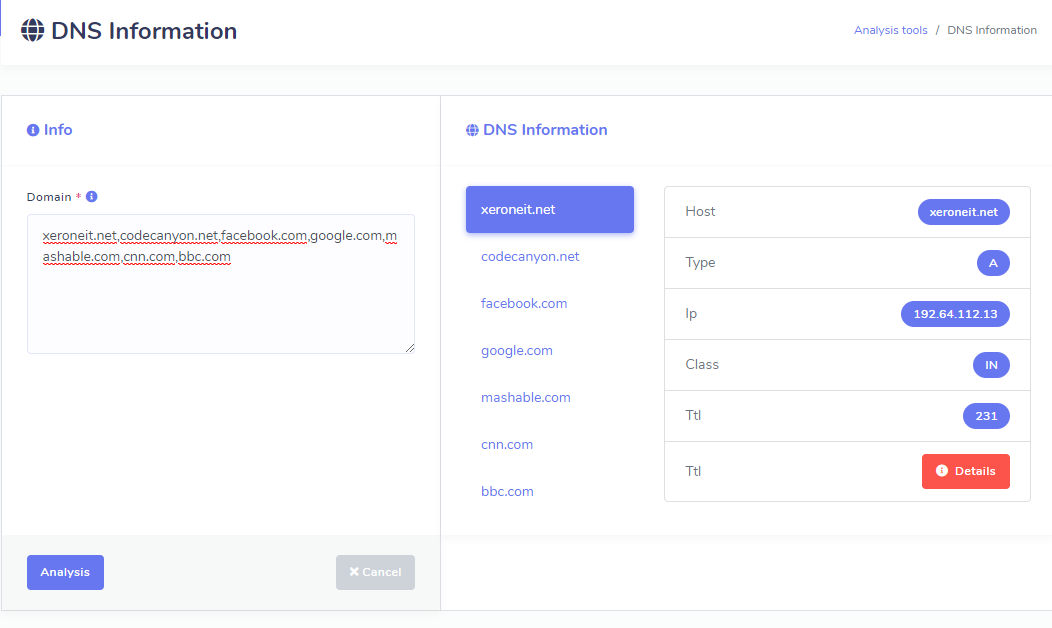The width and height of the screenshot is (1052, 628).
Task: Click the globe icon beside DNS Information panel heading
Action: pyautogui.click(x=472, y=130)
